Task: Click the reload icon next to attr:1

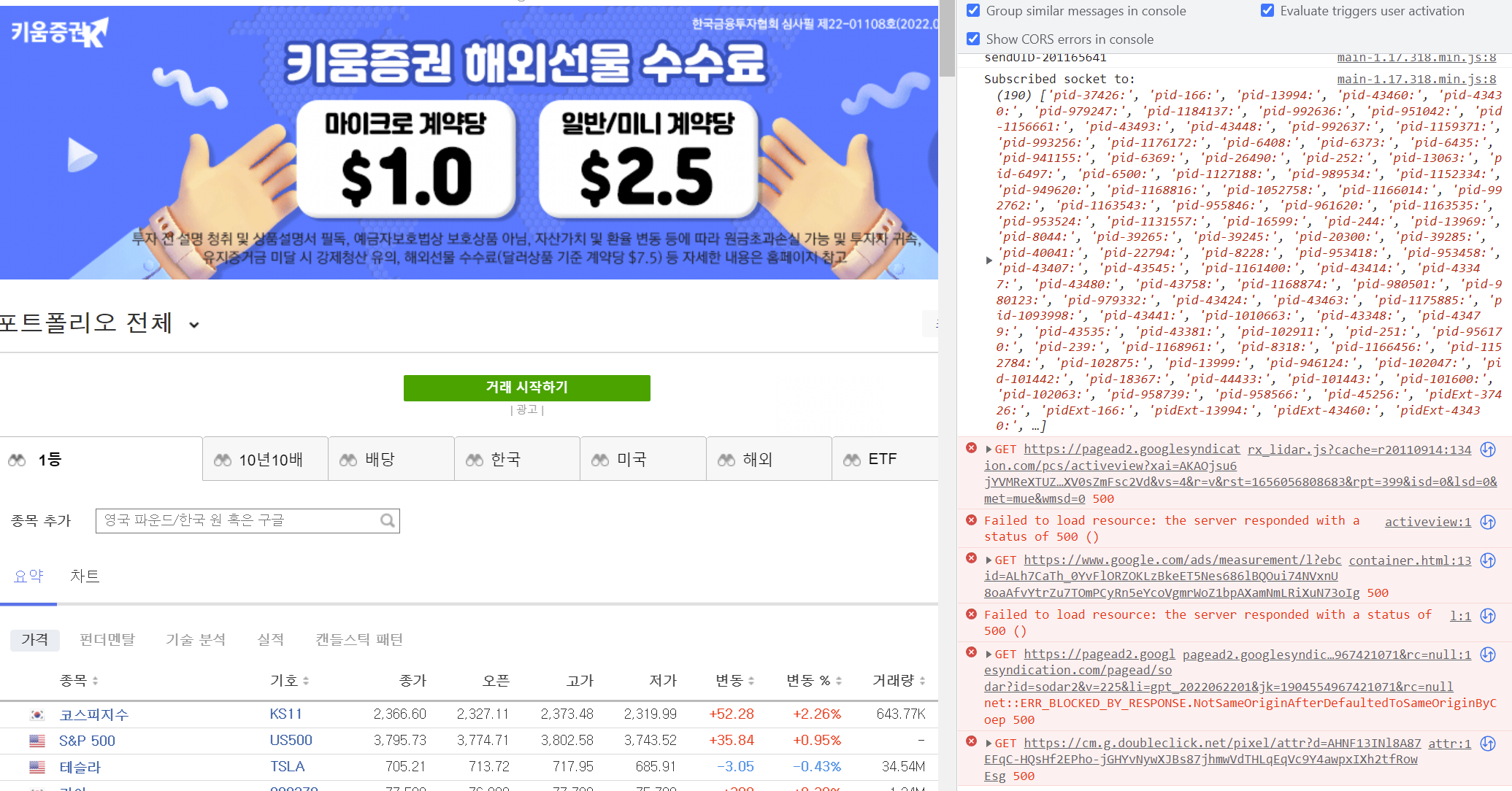Action: pyautogui.click(x=1488, y=744)
